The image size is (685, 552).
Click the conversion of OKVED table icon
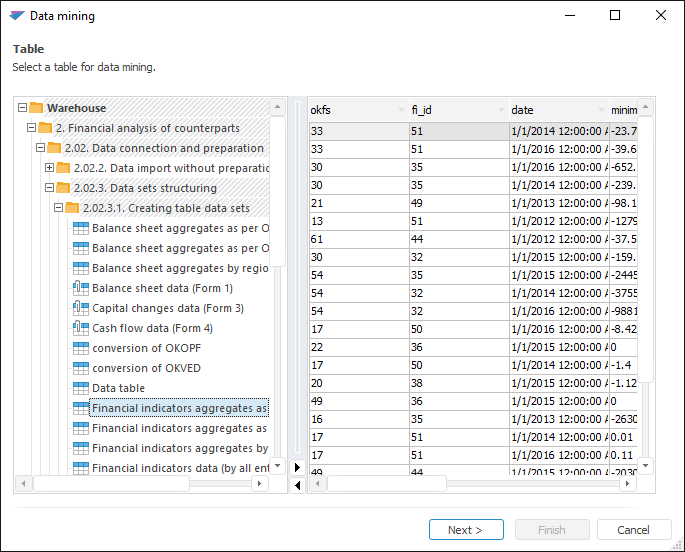(x=82, y=368)
